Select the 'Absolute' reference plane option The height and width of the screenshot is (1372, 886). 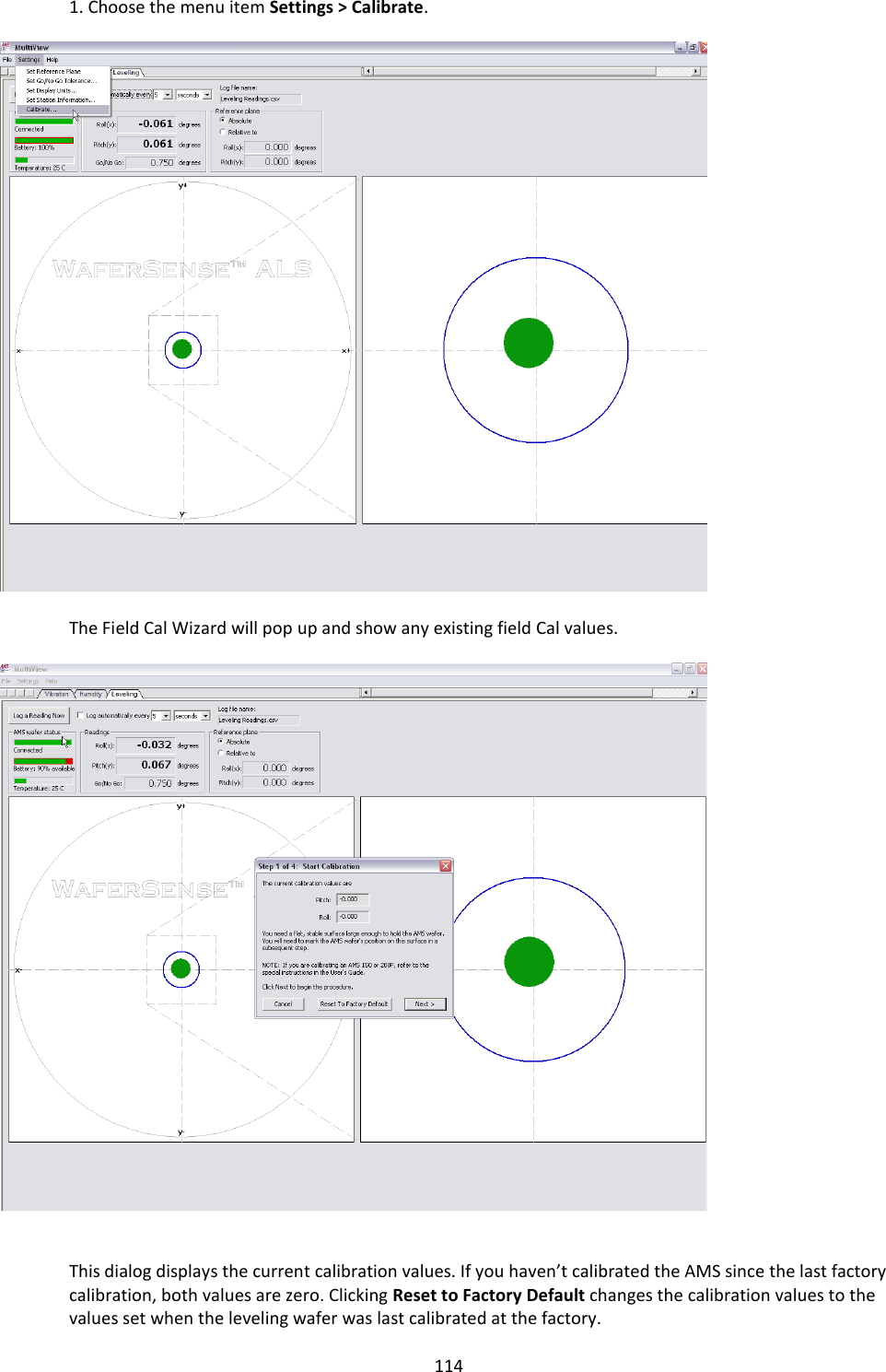coord(220,740)
